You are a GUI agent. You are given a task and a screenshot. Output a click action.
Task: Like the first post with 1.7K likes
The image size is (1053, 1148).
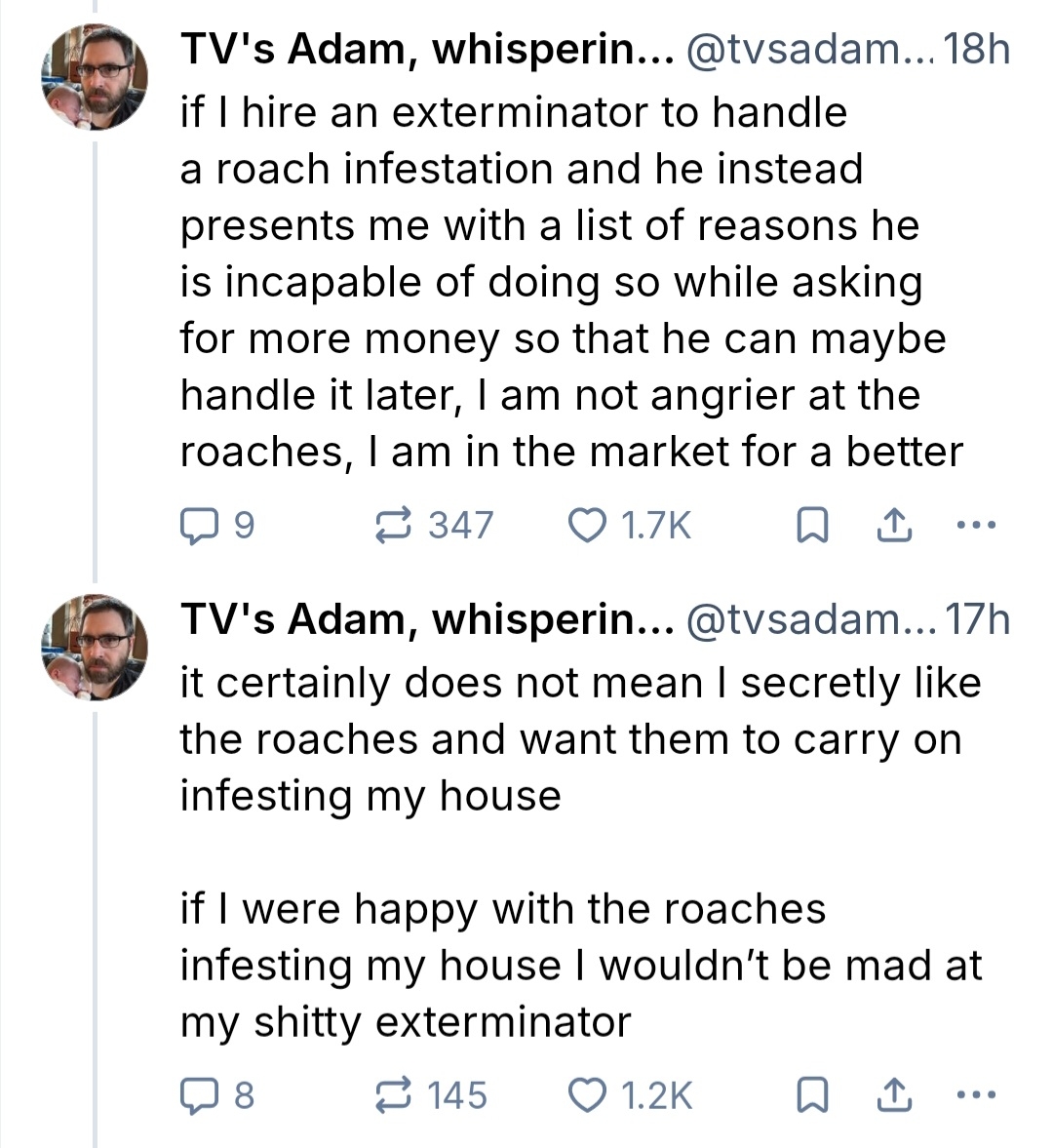[x=587, y=526]
